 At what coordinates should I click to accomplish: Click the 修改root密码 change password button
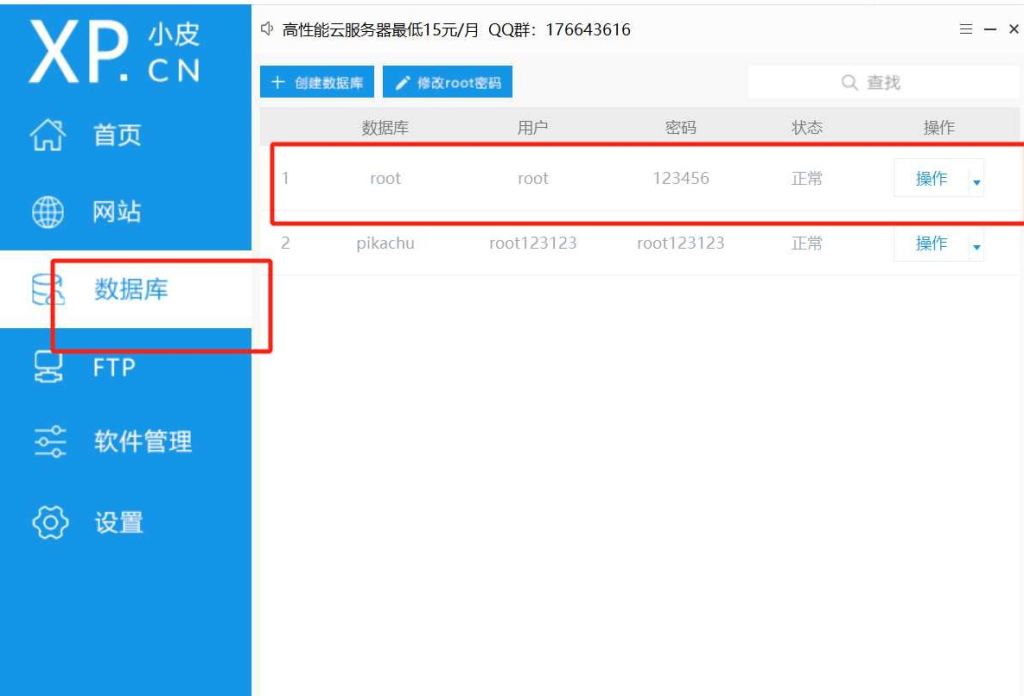tap(447, 83)
